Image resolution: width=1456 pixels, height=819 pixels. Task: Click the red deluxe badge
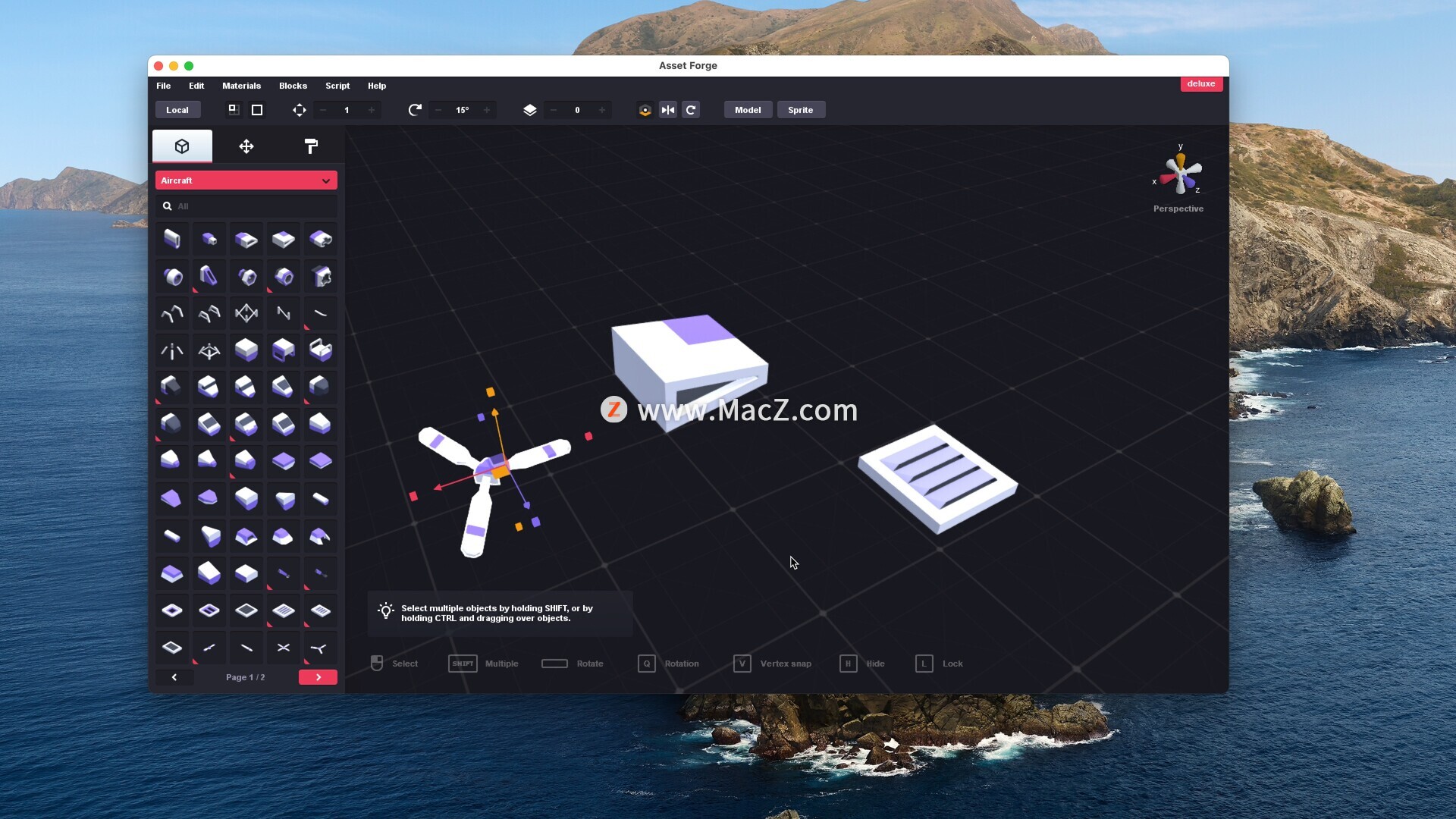point(1201,84)
